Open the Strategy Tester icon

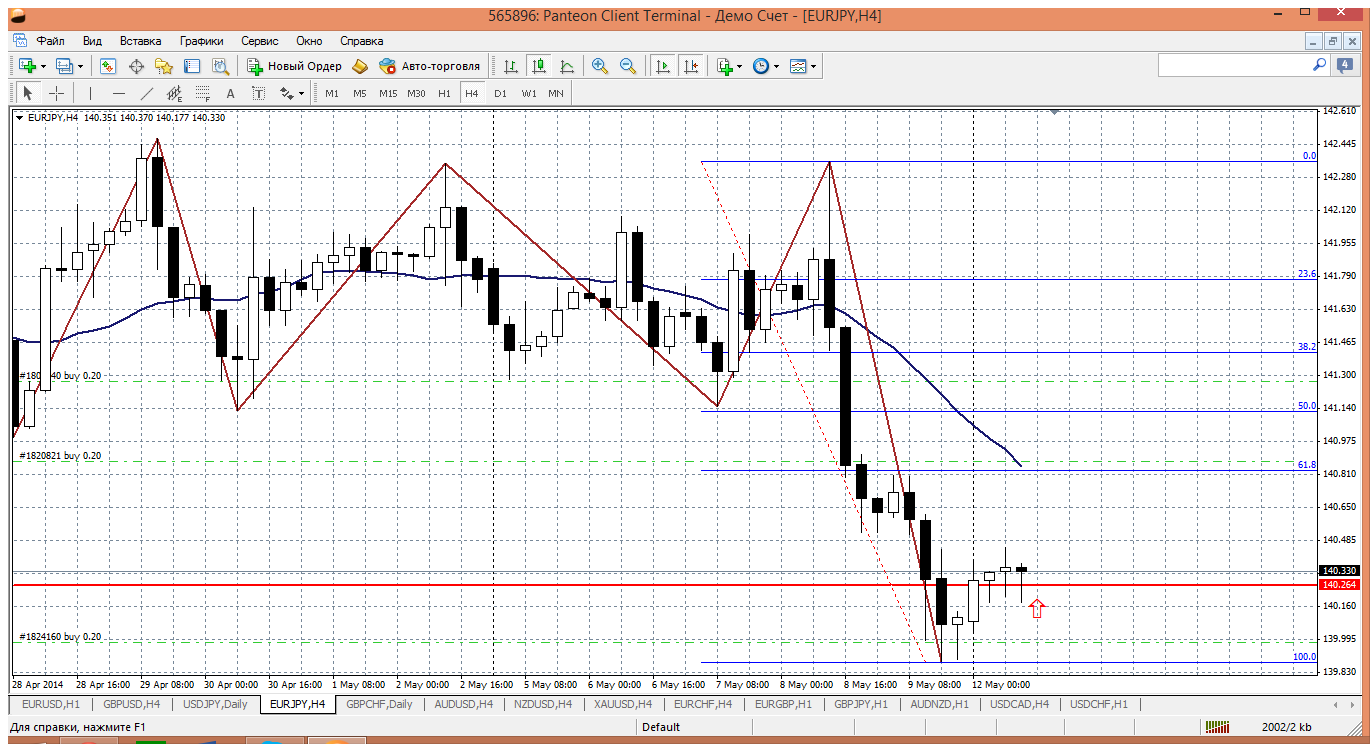coord(220,66)
